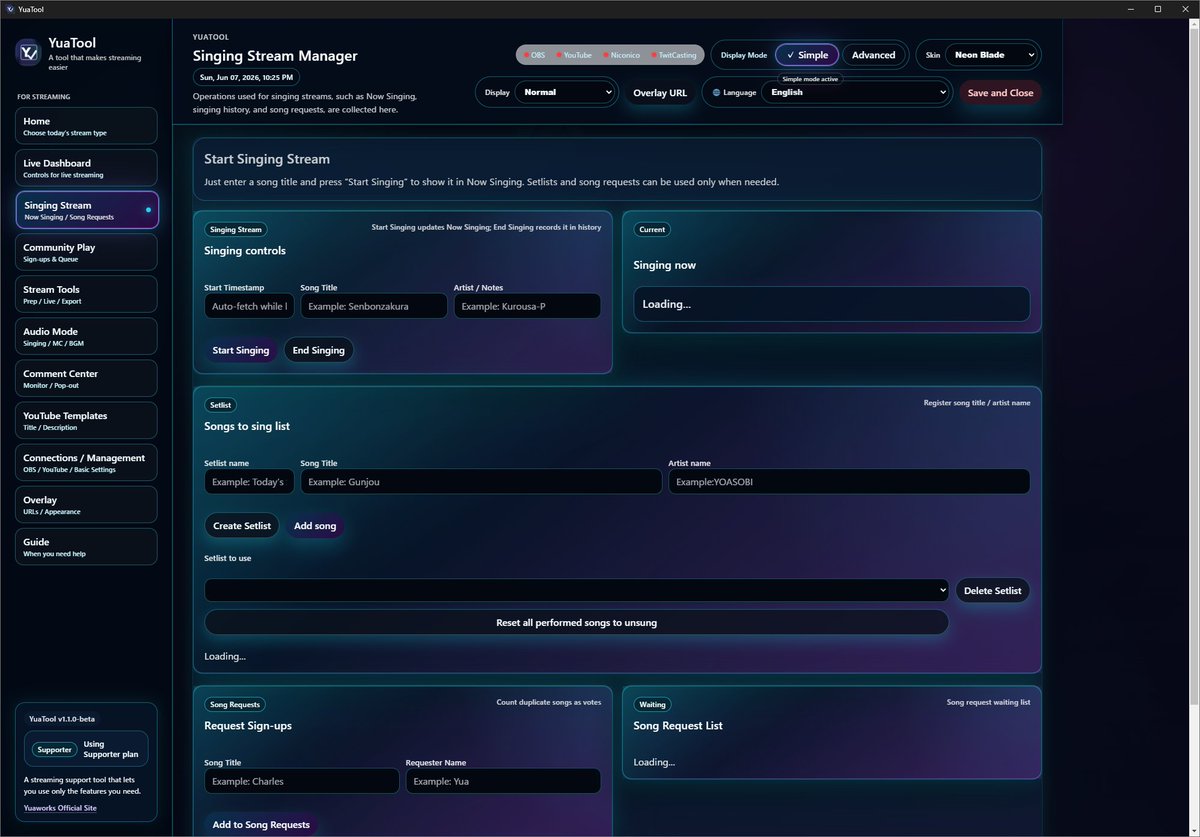Minimize the YuaTool window
Image resolution: width=1200 pixels, height=837 pixels.
pyautogui.click(x=1129, y=9)
